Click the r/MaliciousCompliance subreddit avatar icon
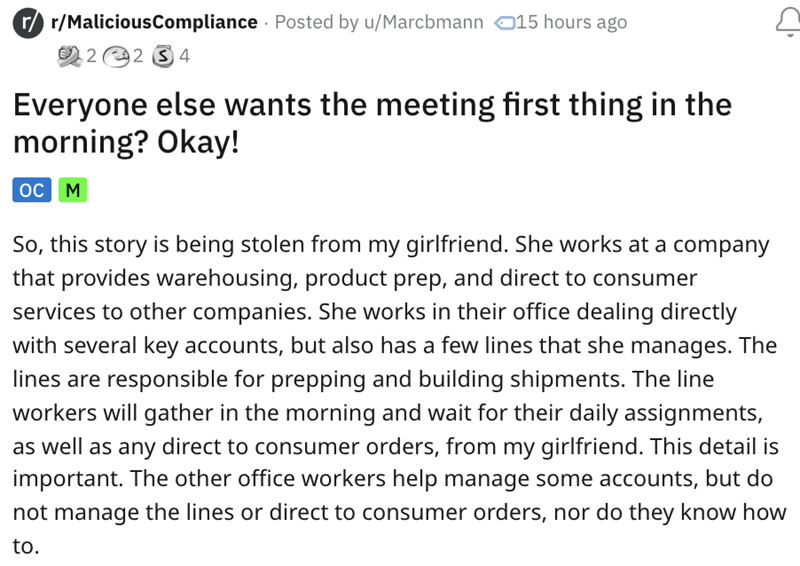800x566 pixels. (26, 22)
